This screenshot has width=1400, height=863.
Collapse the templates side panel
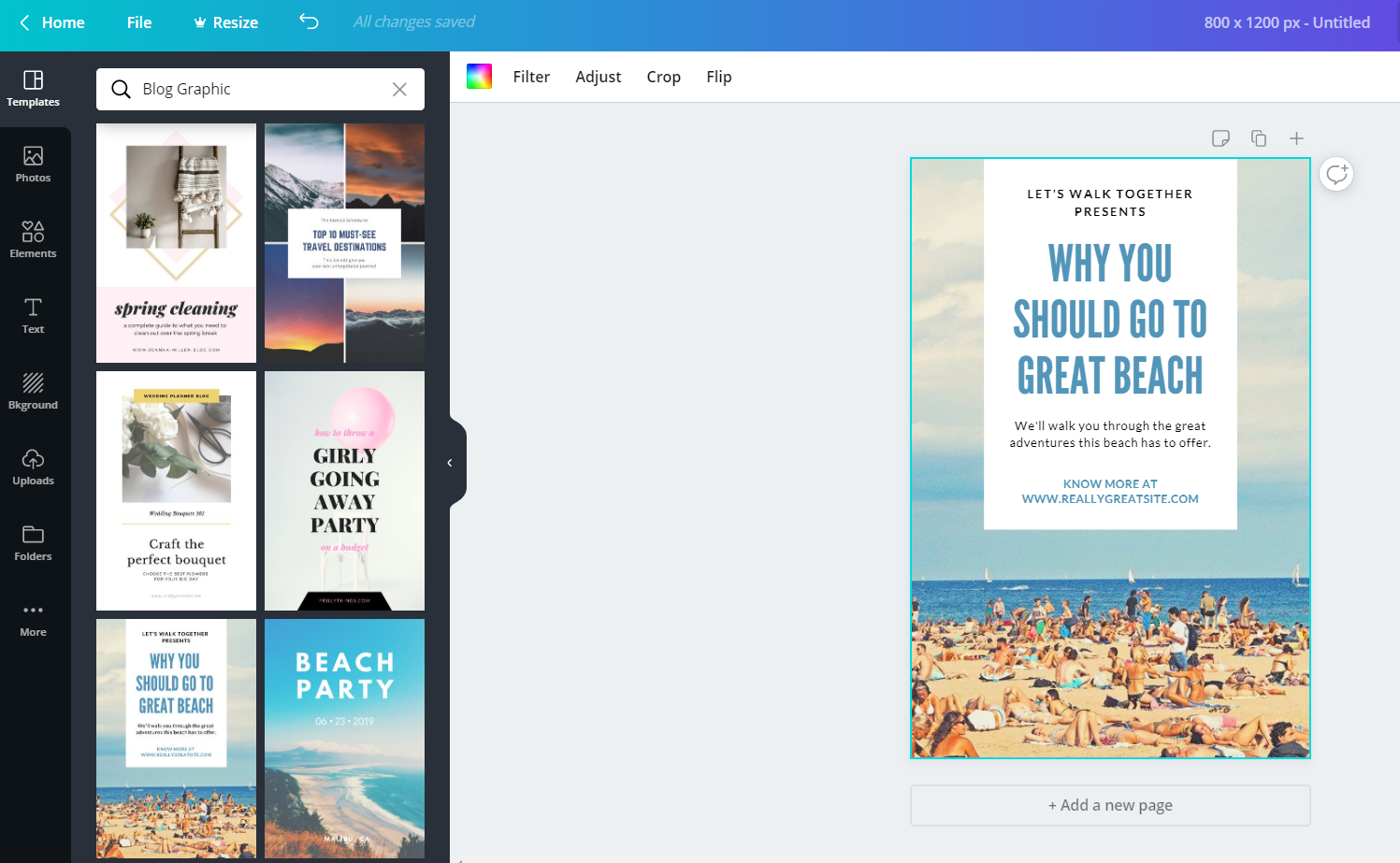pyautogui.click(x=450, y=463)
